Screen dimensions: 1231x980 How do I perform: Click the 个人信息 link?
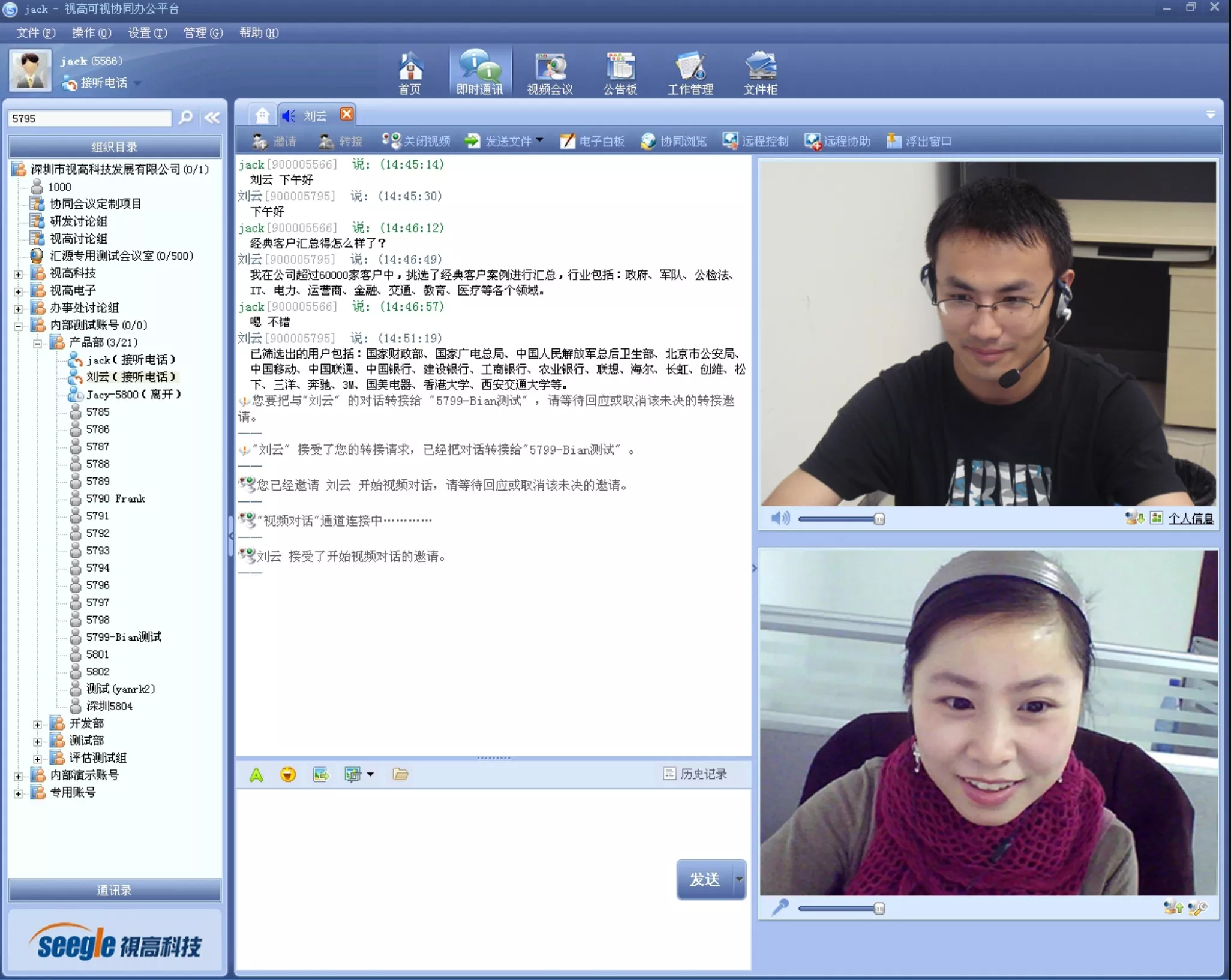(x=1191, y=518)
